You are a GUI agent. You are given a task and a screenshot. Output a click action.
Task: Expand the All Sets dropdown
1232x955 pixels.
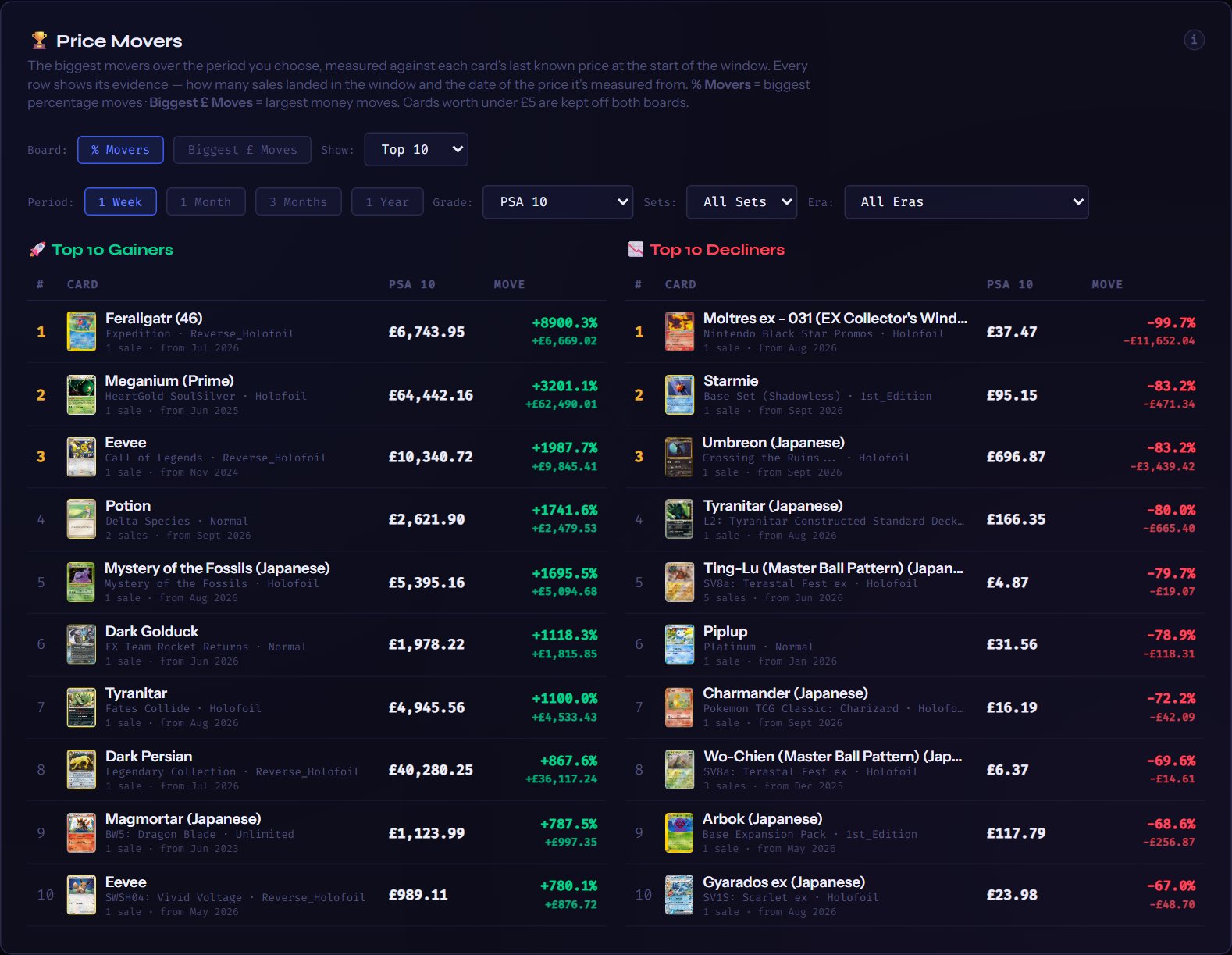(742, 201)
